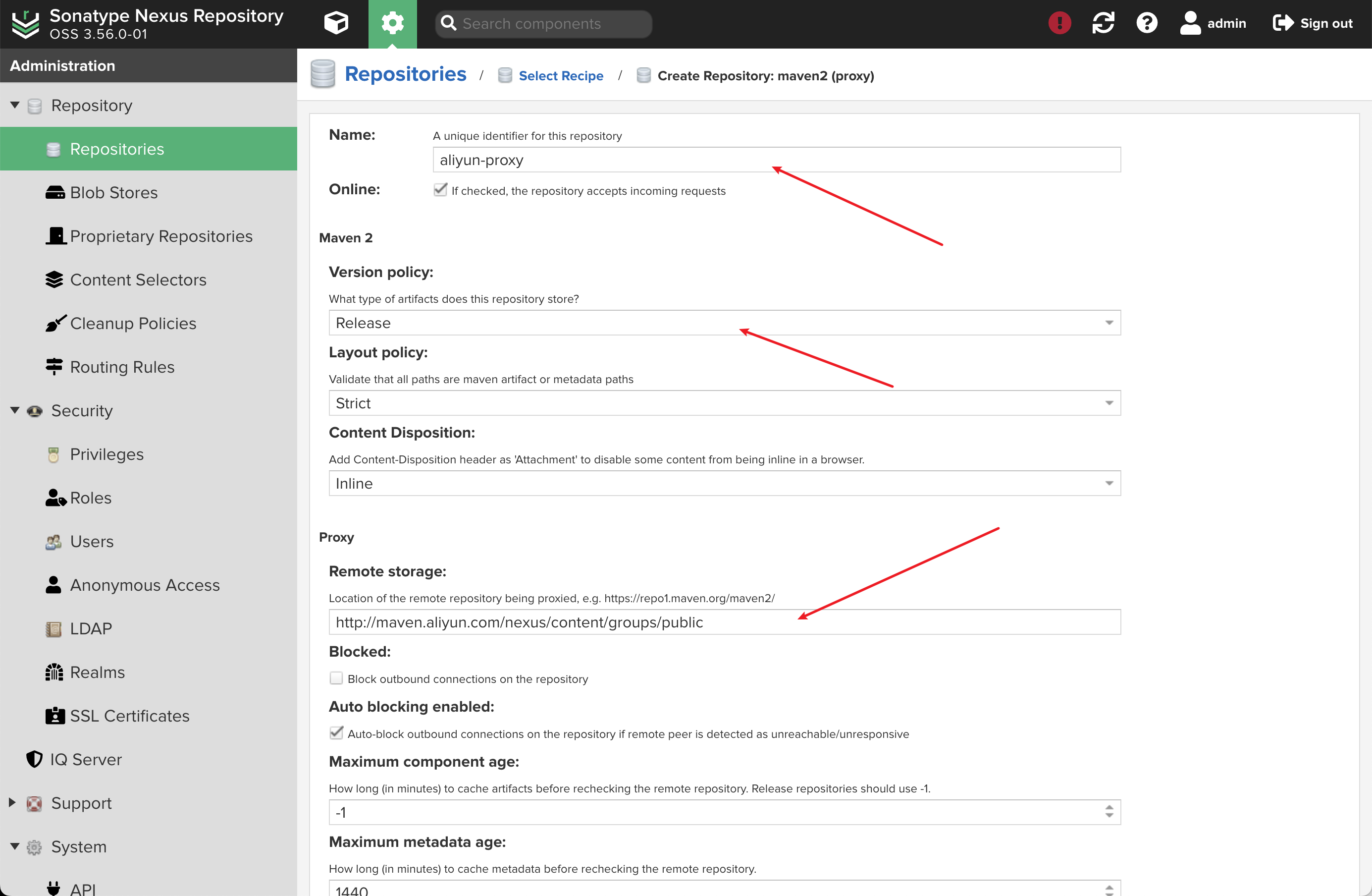Image resolution: width=1372 pixels, height=896 pixels.
Task: Open the Version policy Release dropdown
Action: click(725, 323)
